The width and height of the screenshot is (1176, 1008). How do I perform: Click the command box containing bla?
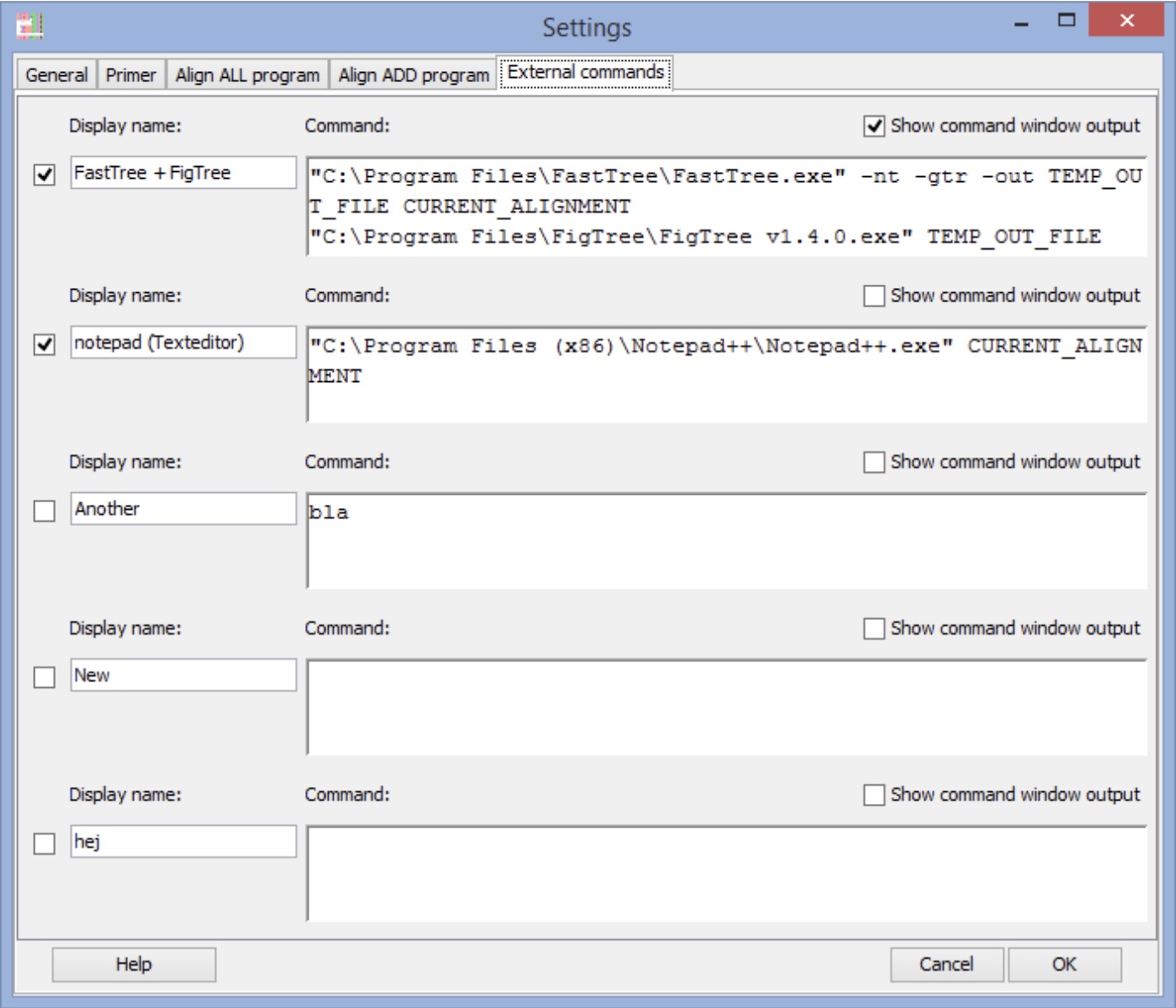(727, 540)
